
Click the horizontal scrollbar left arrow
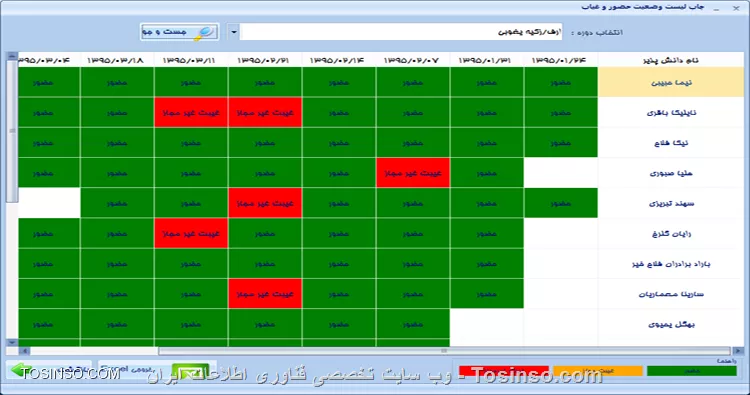tap(23, 351)
